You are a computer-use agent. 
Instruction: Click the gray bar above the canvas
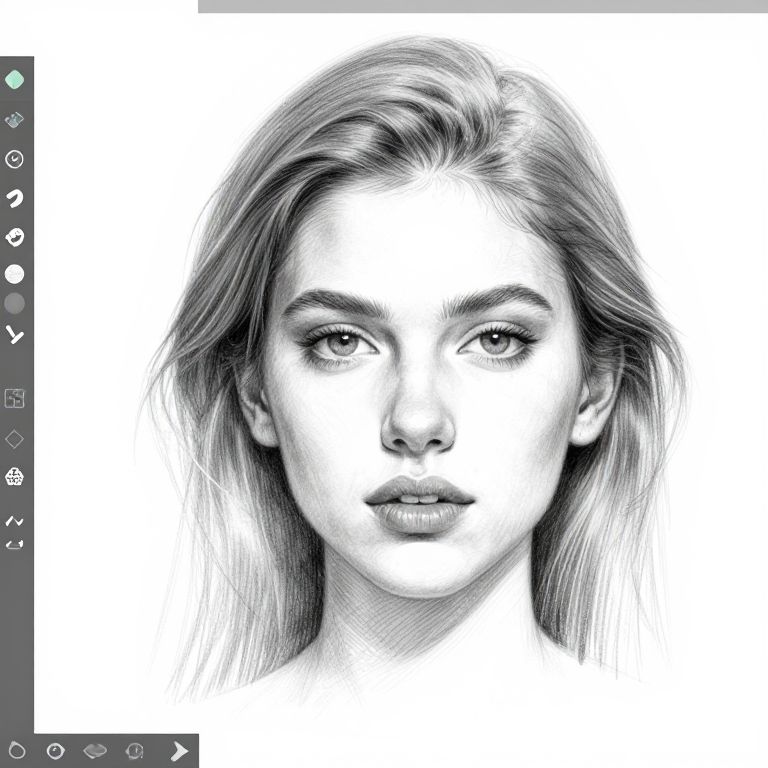click(x=482, y=6)
